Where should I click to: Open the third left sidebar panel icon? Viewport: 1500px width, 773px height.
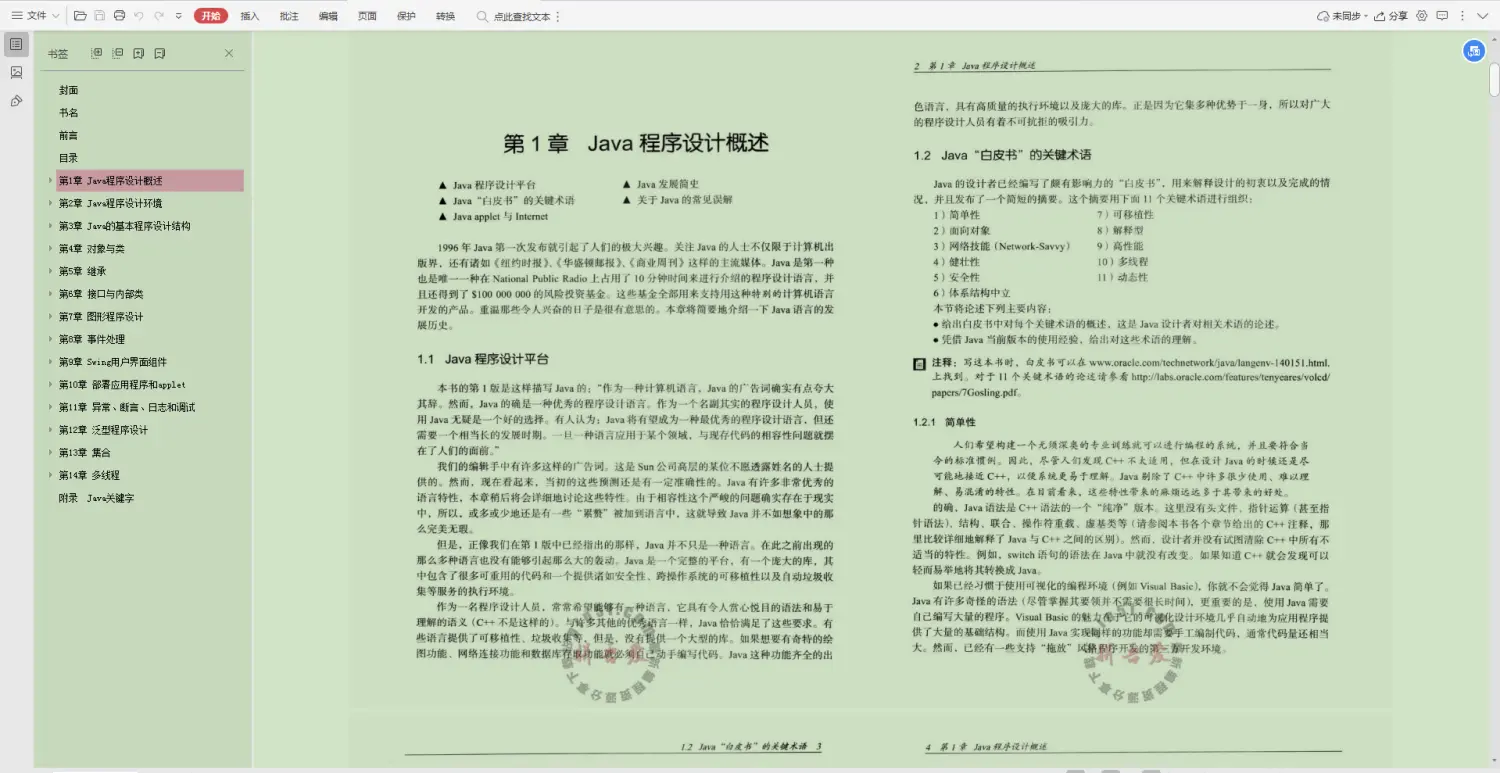pos(16,101)
